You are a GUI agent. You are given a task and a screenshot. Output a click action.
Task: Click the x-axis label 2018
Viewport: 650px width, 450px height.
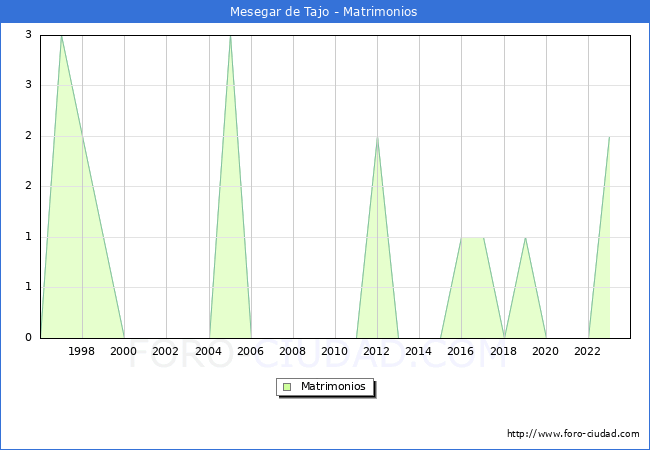click(x=503, y=351)
